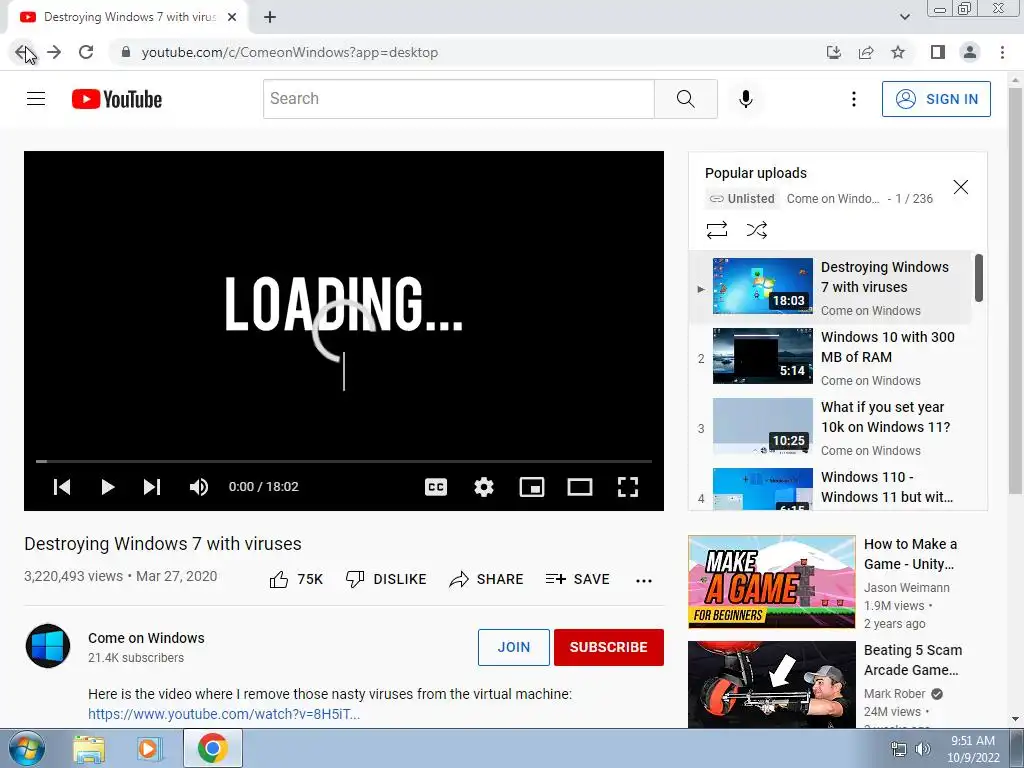Go forward using the browser forward arrow
Screen dimensions: 1024x768
(x=54, y=52)
